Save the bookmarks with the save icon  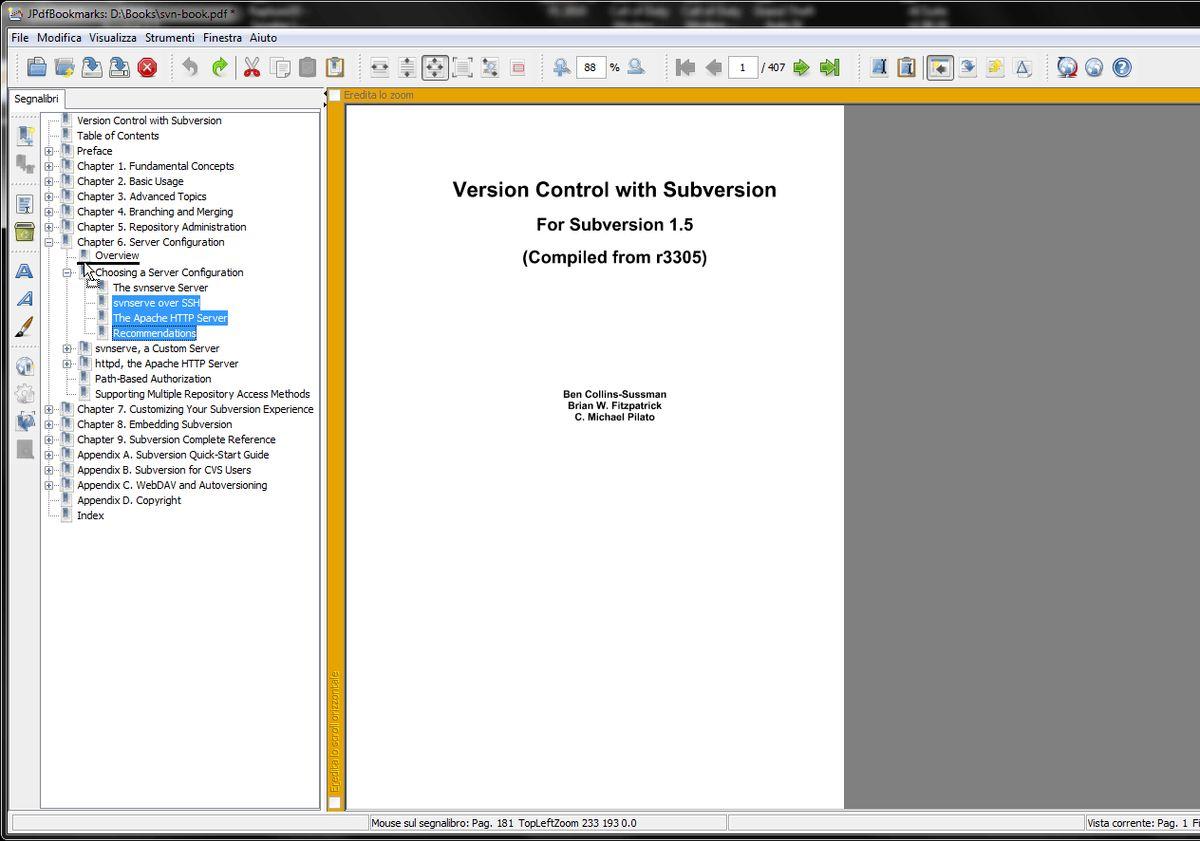click(x=91, y=67)
